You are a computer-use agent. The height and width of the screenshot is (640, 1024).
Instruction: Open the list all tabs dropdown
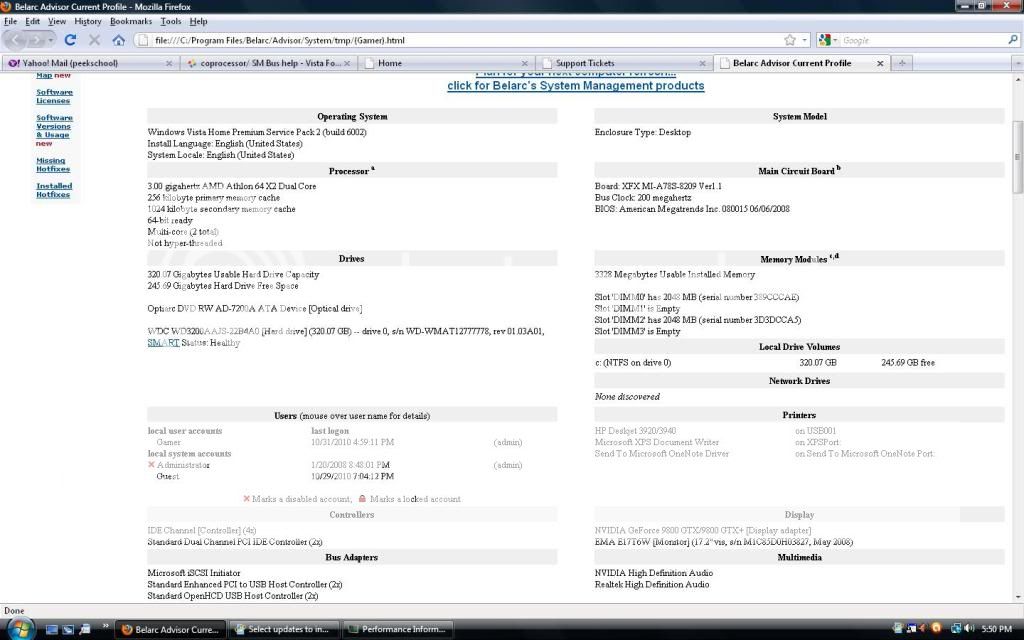[1017, 63]
